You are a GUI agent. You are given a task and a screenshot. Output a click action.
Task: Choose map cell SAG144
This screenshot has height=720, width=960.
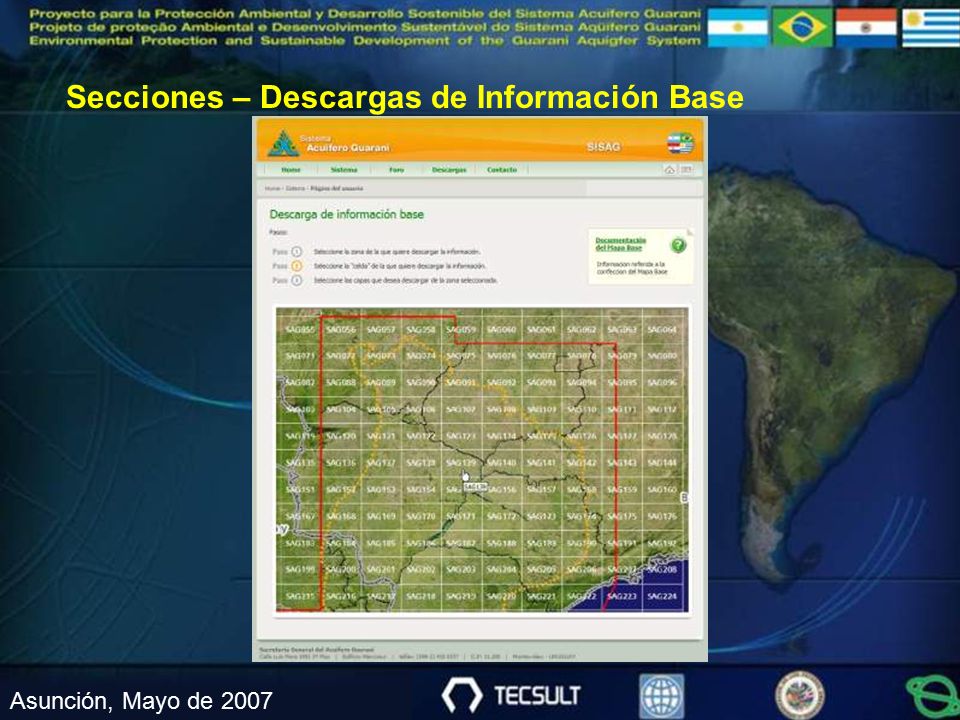[x=662, y=463]
